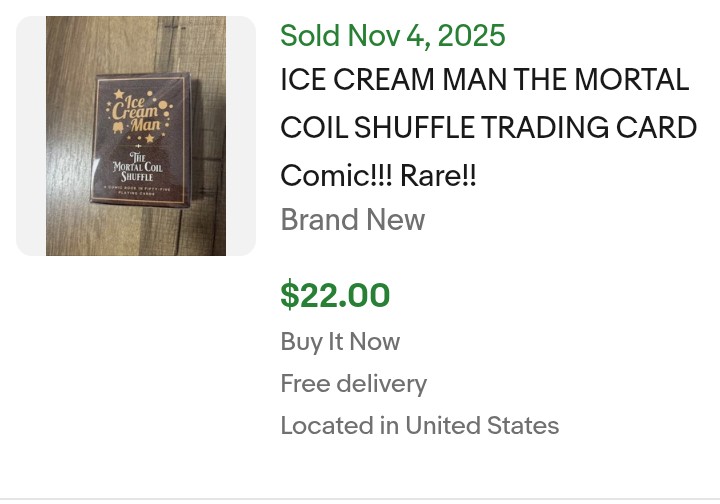Viewport: 720px width, 504px height.
Task: Click the $22.00 sold price
Action: [335, 295]
